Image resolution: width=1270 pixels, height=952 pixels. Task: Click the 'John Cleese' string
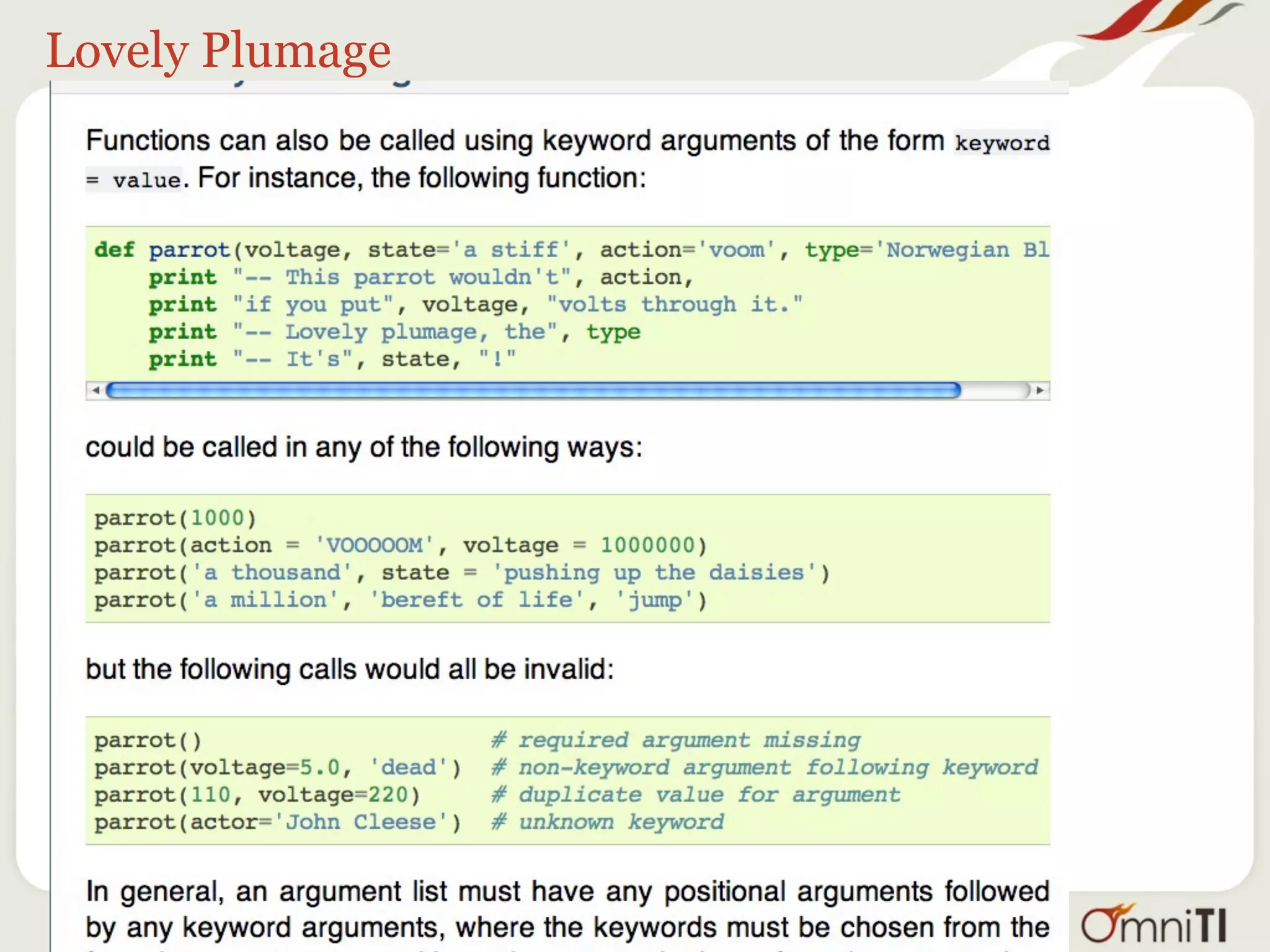[x=360, y=822]
